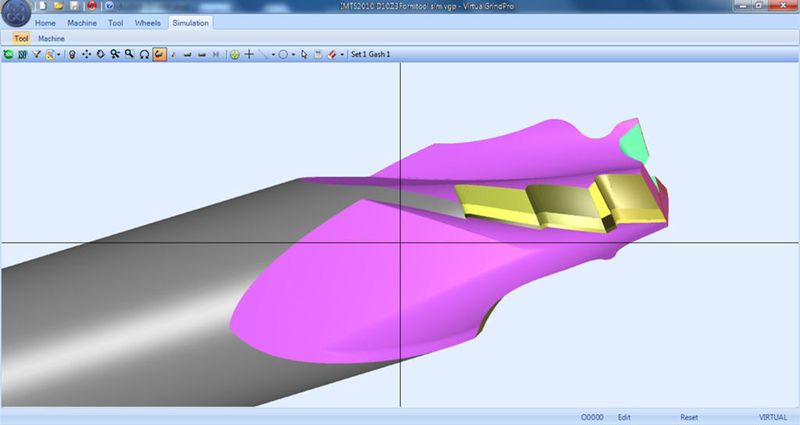
Task: Toggle the Machine simulation view button
Action: coord(51,38)
